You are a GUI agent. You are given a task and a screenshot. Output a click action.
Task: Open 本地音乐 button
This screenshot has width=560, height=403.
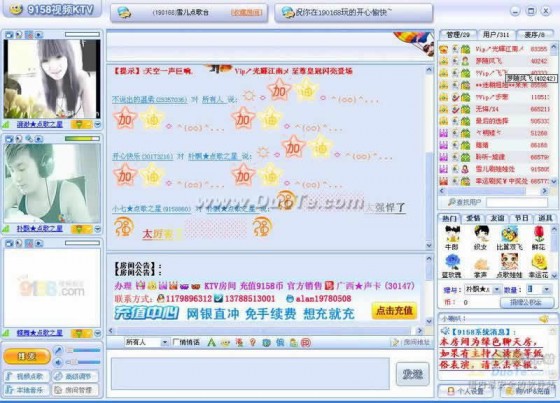pos(27,390)
